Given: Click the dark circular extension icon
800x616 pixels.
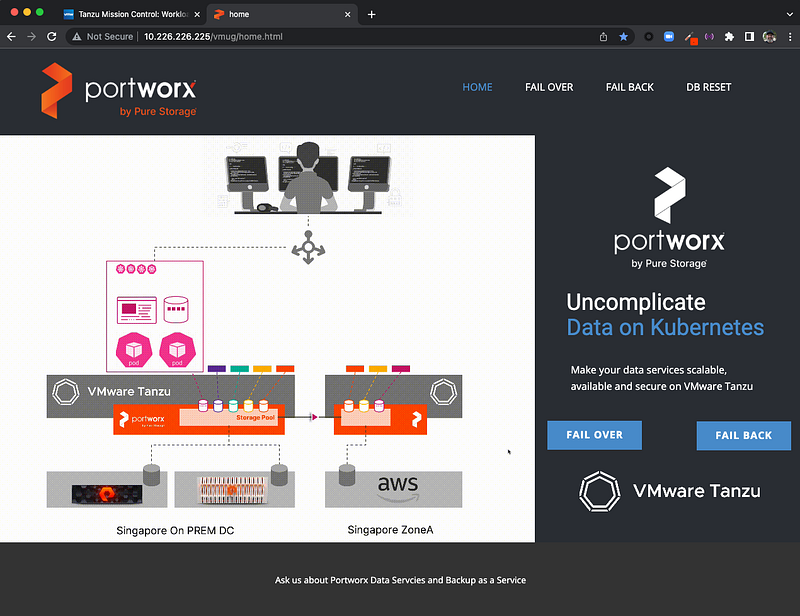Looking at the screenshot, I should click(x=648, y=37).
